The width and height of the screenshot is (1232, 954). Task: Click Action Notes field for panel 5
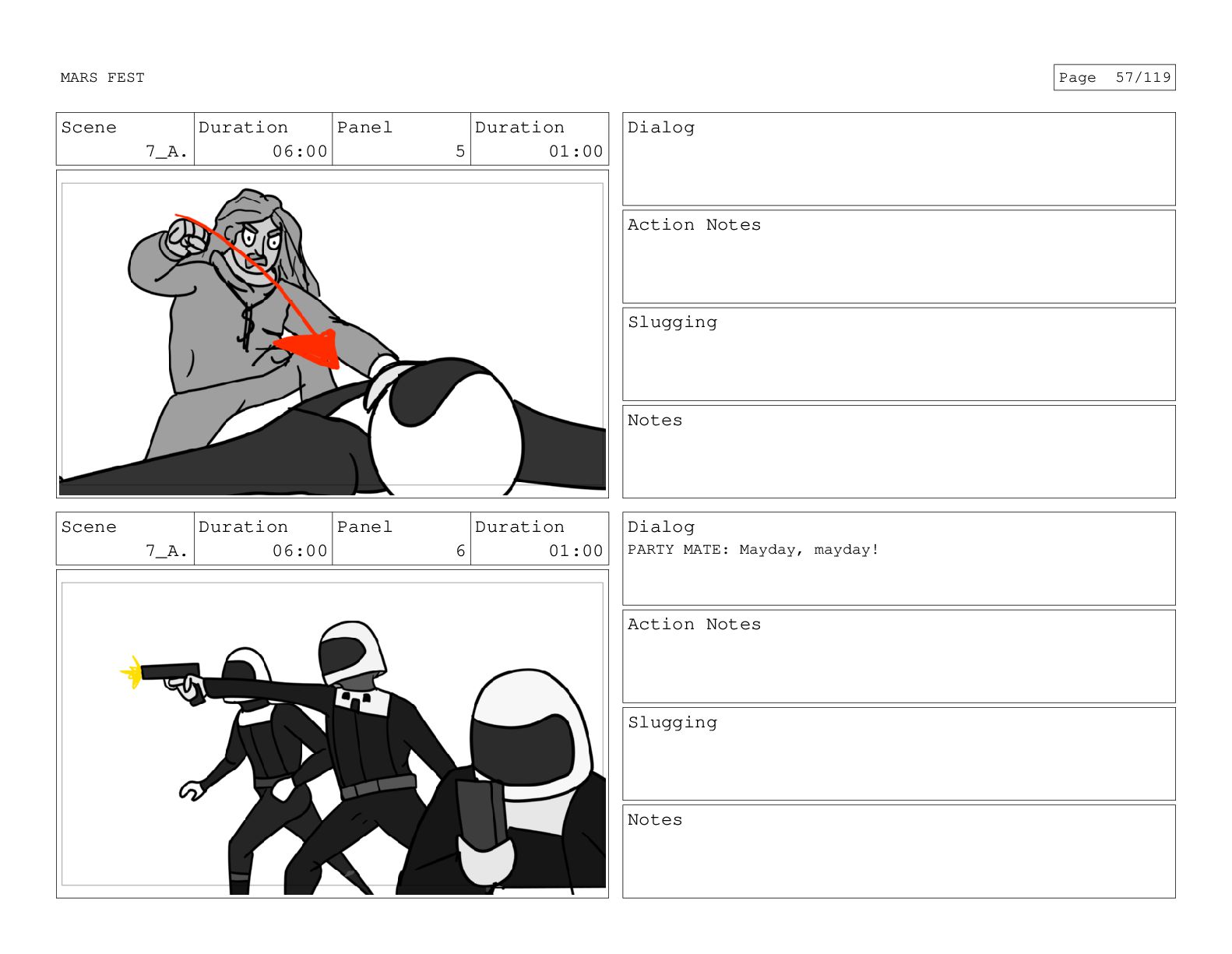[899, 256]
